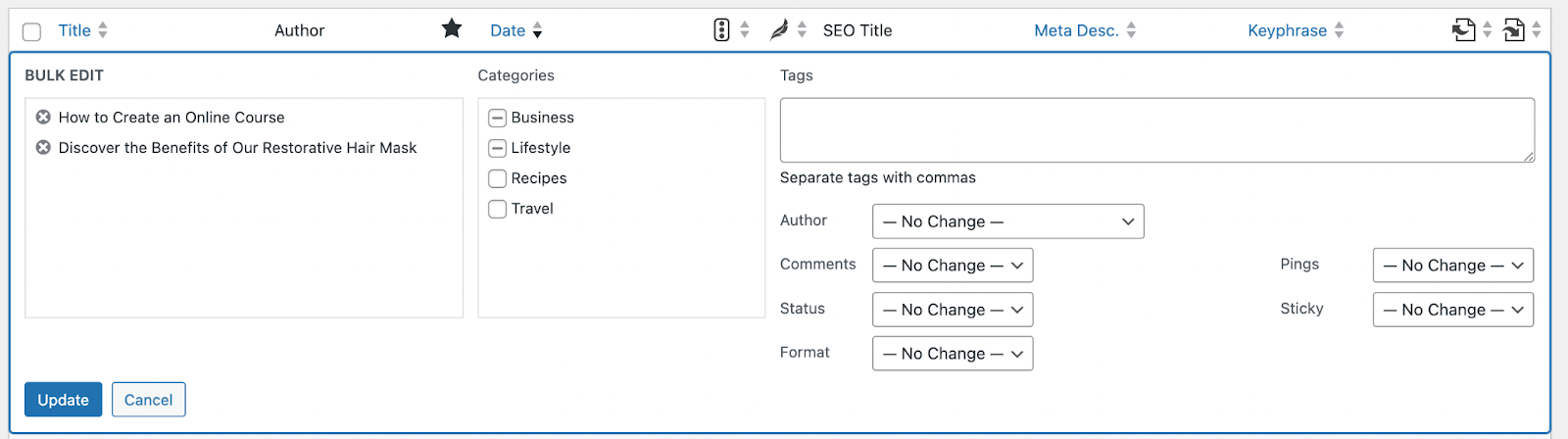
Task: Click the 'Separate tags with commas' hint
Action: (x=878, y=178)
